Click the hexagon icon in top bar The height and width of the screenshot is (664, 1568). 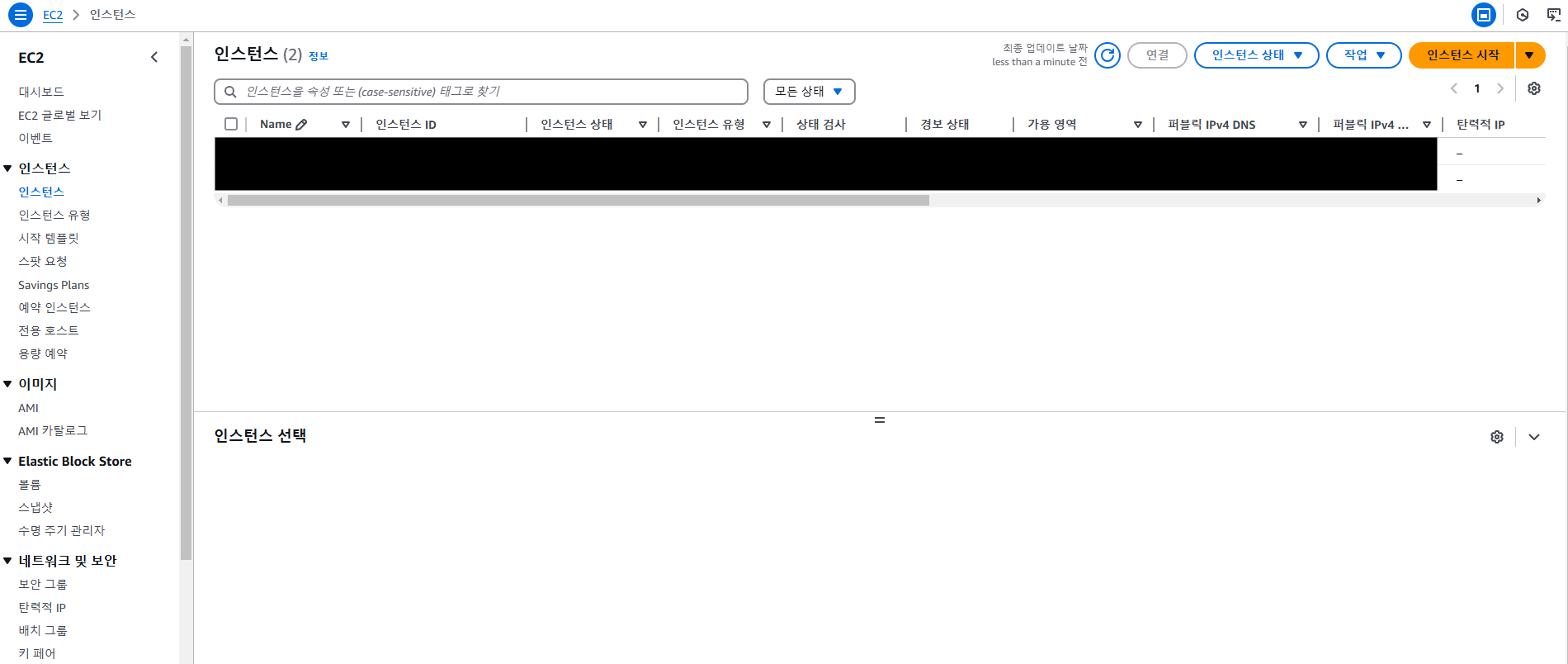1523,15
